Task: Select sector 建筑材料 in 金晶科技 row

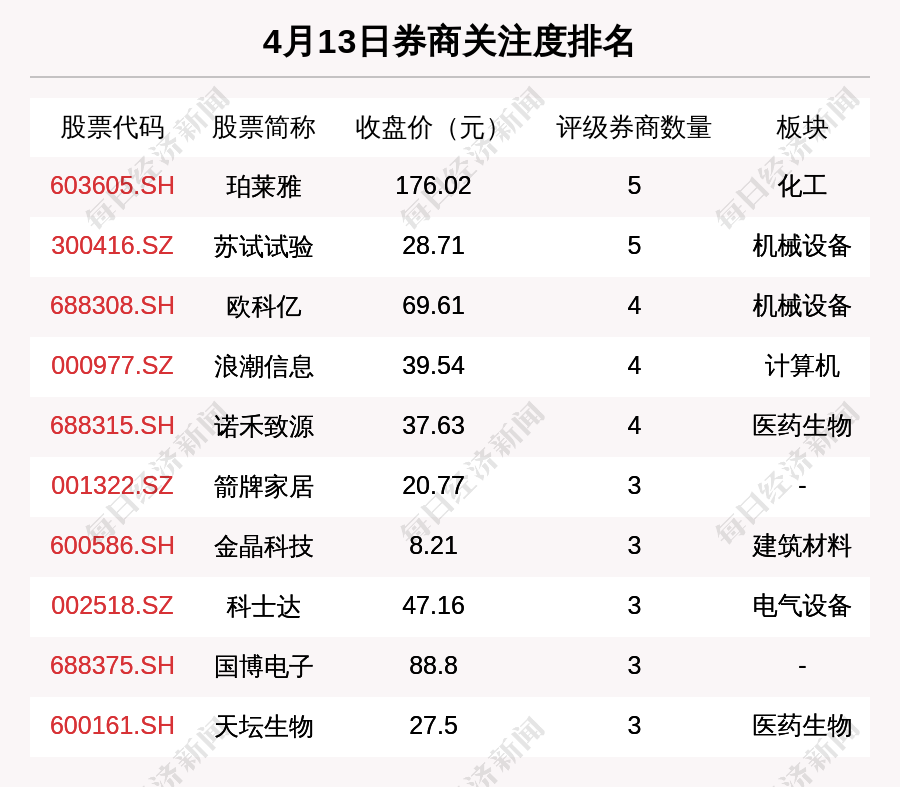Action: coord(802,545)
